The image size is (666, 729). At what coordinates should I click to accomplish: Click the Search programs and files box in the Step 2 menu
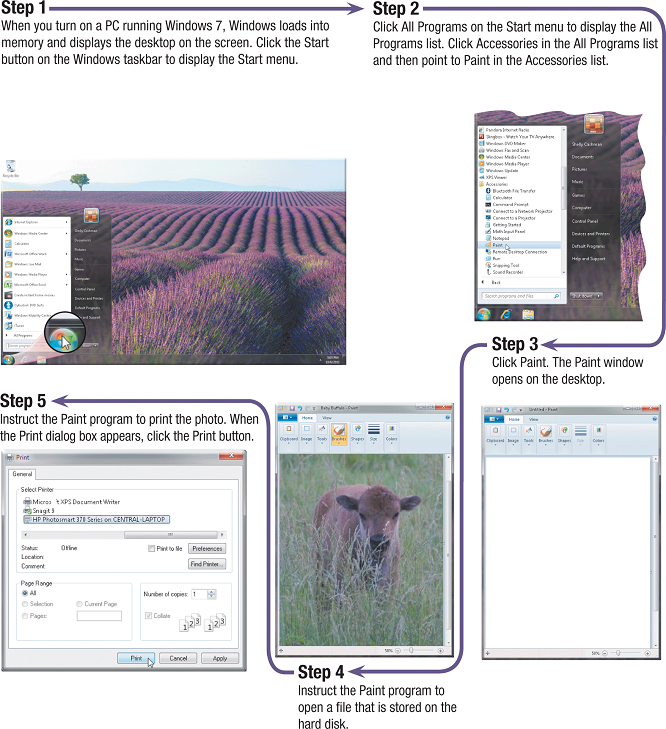click(521, 296)
